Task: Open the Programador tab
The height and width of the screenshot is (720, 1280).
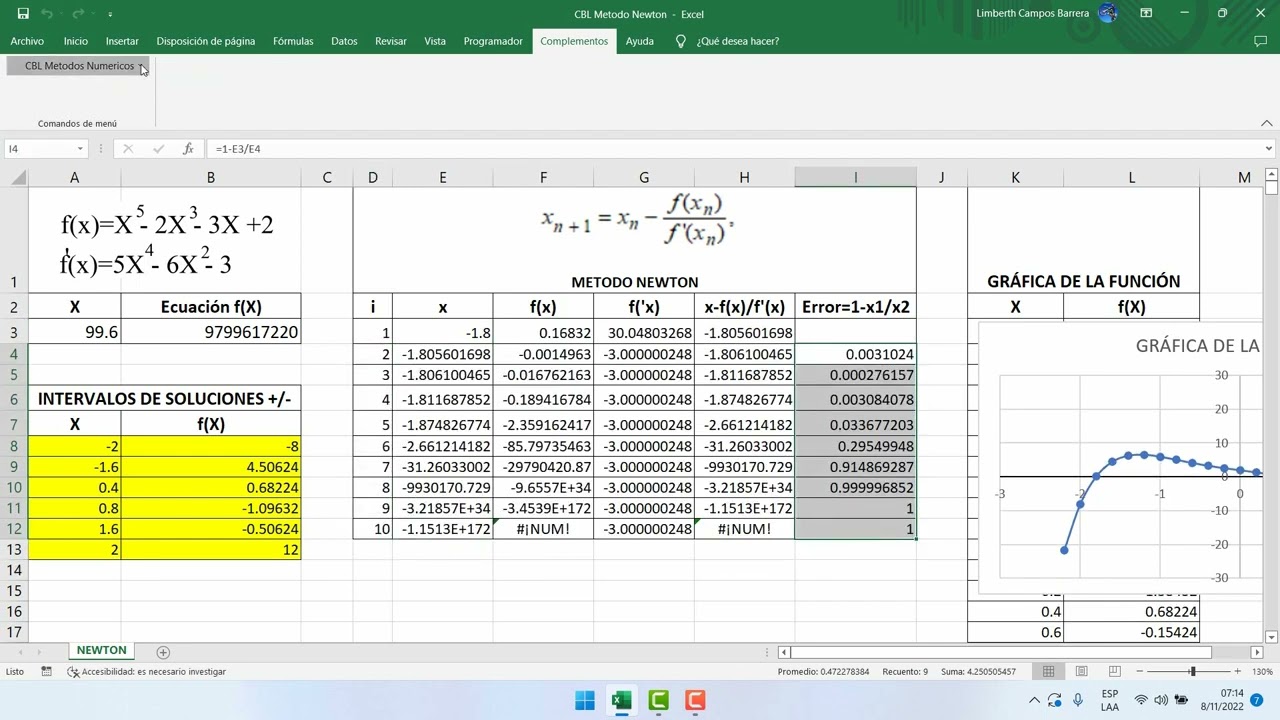Action: (x=493, y=41)
